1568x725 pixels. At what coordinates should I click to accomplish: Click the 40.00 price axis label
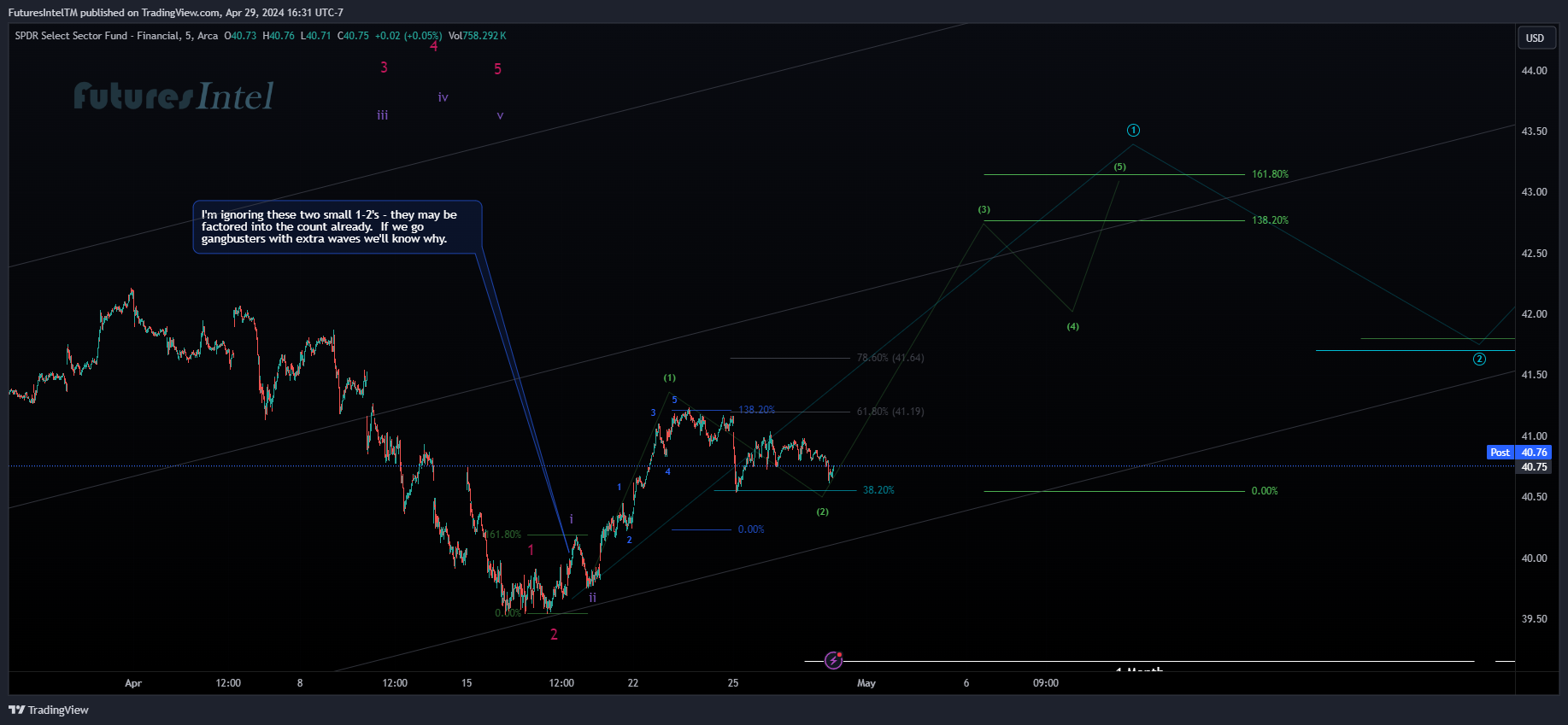pyautogui.click(x=1534, y=558)
